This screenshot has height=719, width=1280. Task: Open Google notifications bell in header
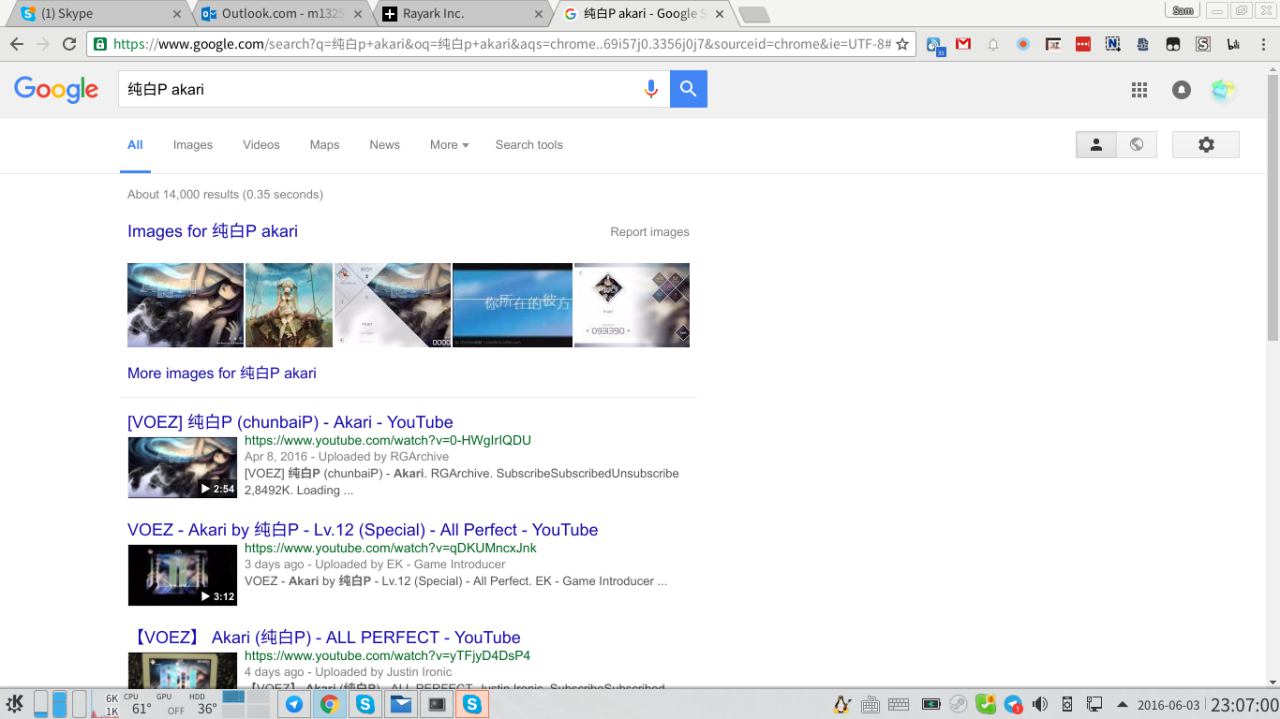[x=1181, y=90]
